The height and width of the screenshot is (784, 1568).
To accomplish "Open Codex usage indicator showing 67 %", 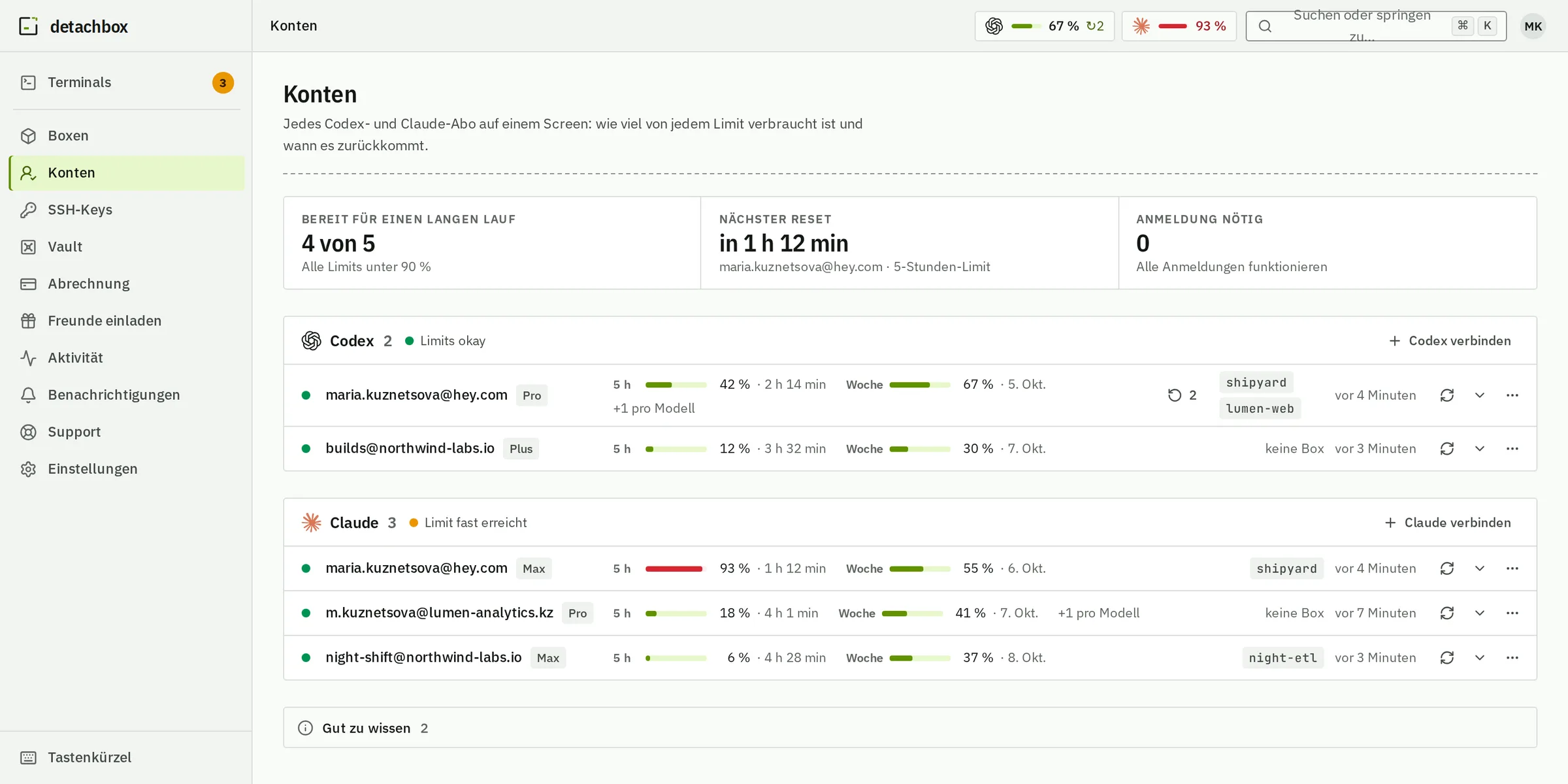I will (1045, 26).
